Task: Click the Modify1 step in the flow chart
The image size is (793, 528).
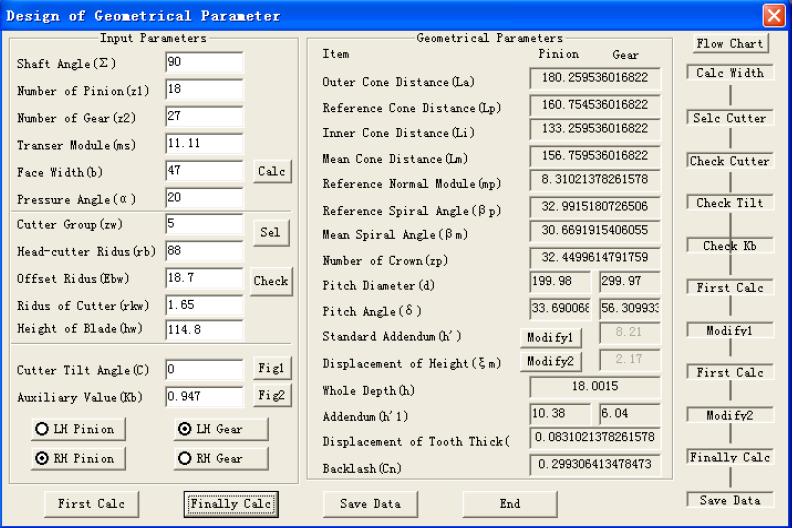Action: [730, 331]
